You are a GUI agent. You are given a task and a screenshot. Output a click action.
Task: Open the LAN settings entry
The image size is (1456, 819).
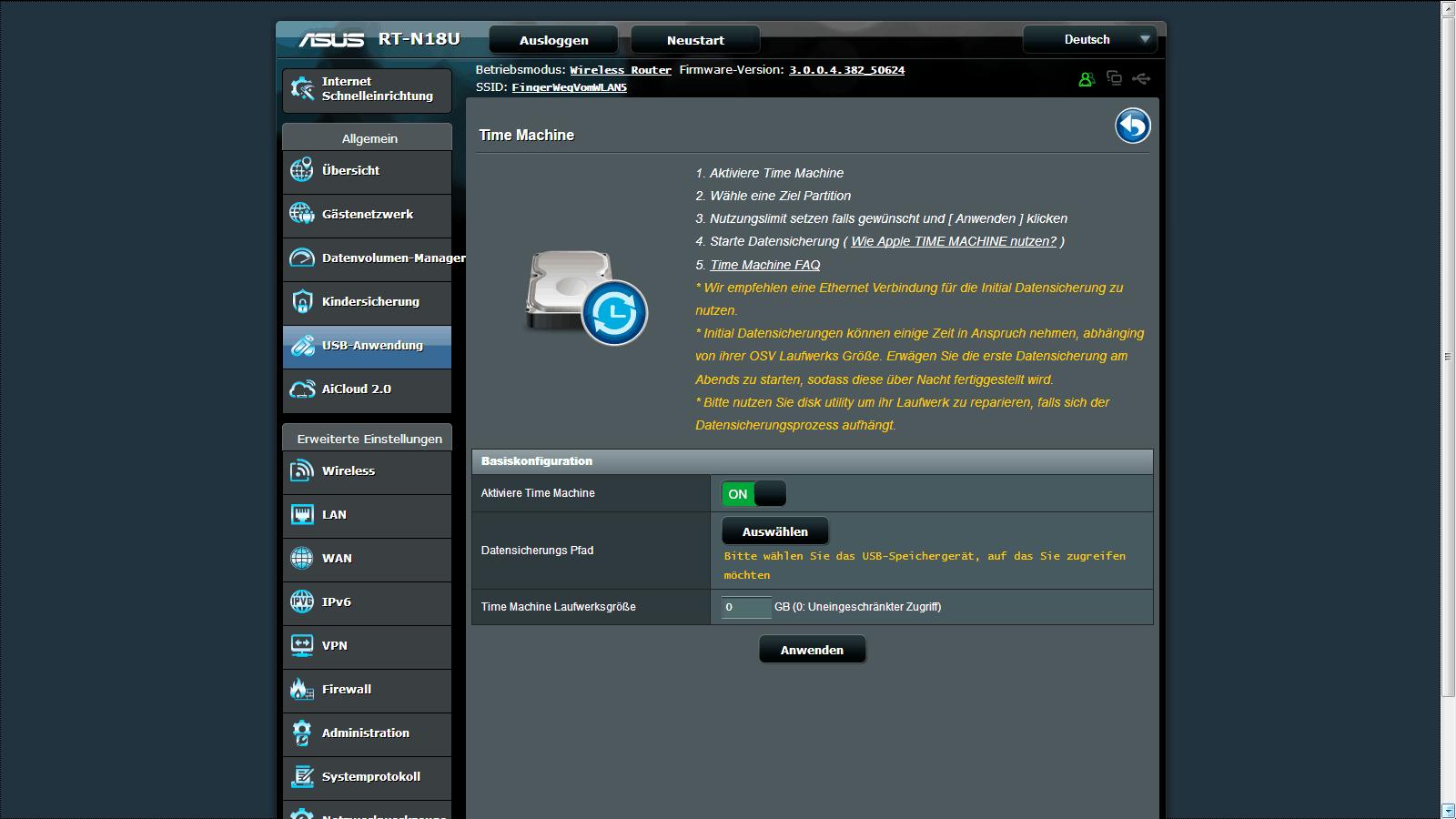(x=367, y=515)
